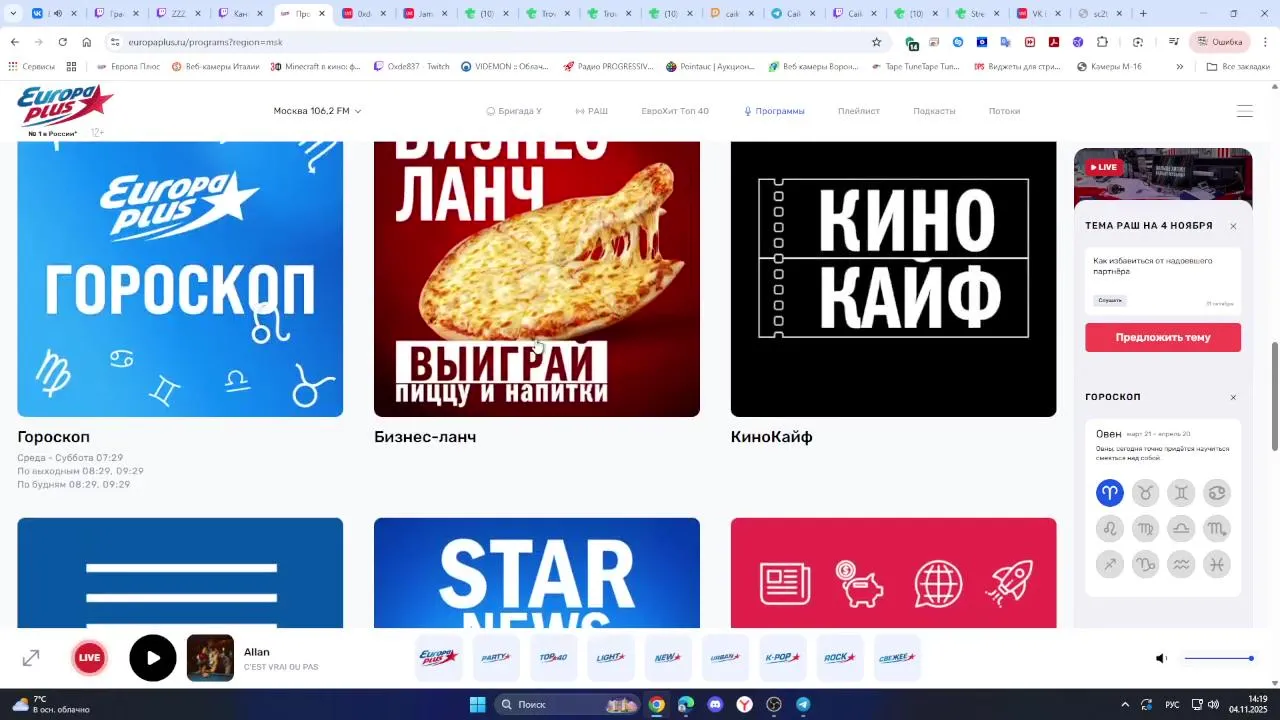Image resolution: width=1280 pixels, height=720 pixels.
Task: Select the Taurus zodiac sign icon
Action: pos(1145,493)
